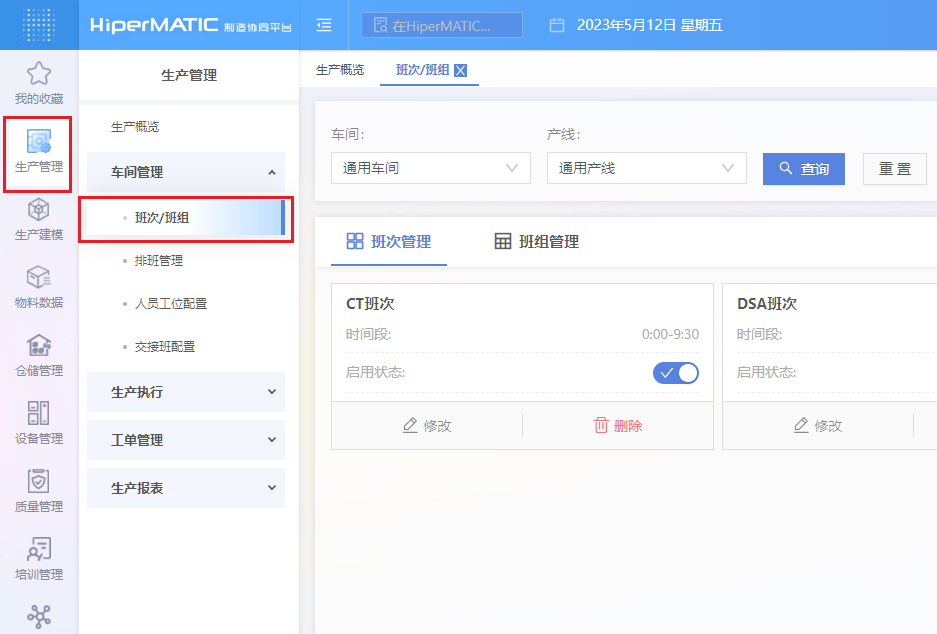Open 生产概览 in the side menu
This screenshot has height=634, width=937.
(x=135, y=127)
